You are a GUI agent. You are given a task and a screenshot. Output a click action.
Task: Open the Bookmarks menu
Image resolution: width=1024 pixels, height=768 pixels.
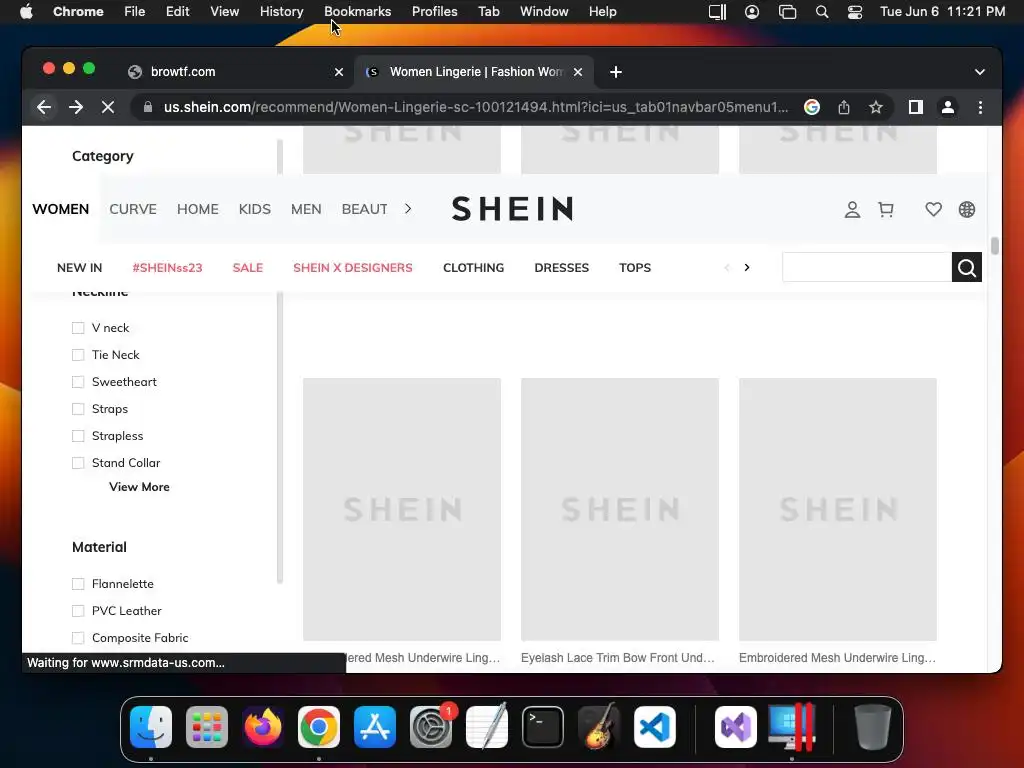click(x=357, y=12)
